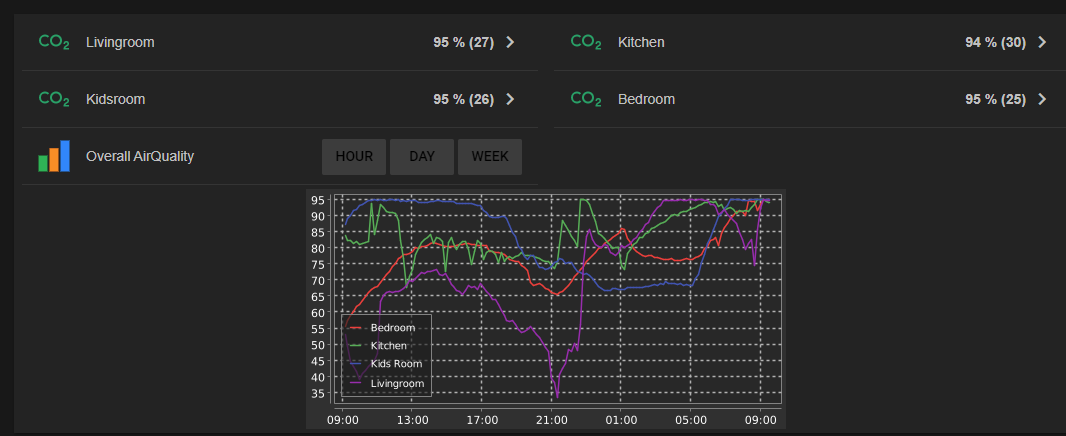This screenshot has height=436, width=1066.
Task: Select the Bedroom item label
Action: (x=646, y=99)
